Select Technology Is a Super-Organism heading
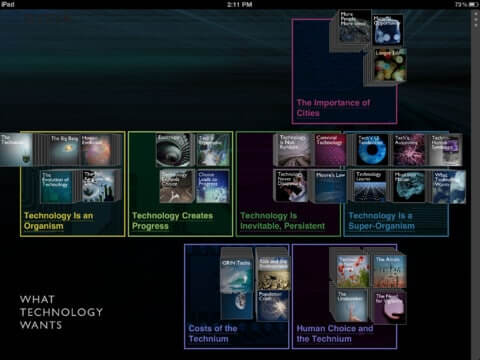Viewport: 480px width, 360px height. [382, 221]
